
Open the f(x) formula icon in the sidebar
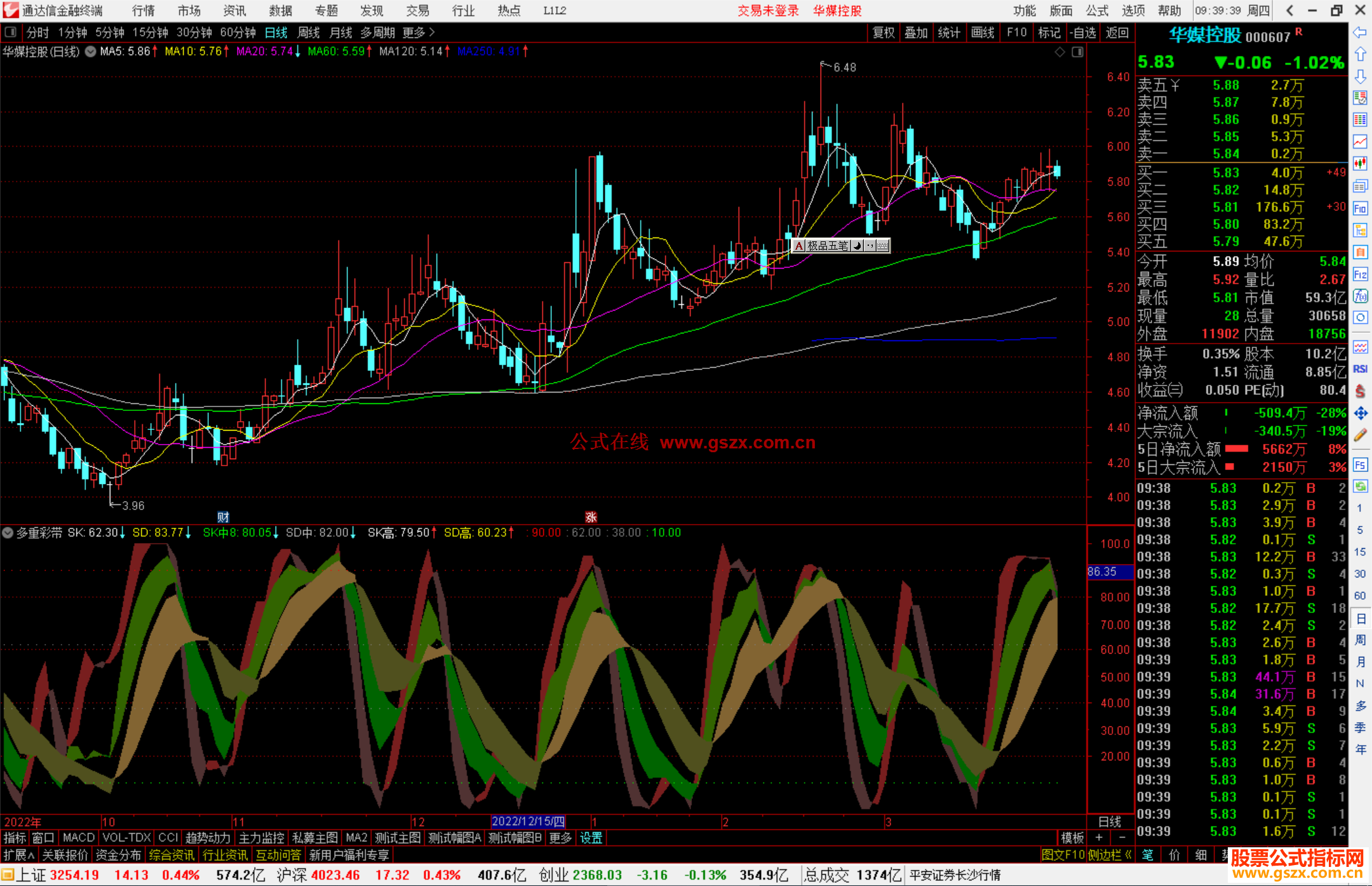[x=1360, y=296]
